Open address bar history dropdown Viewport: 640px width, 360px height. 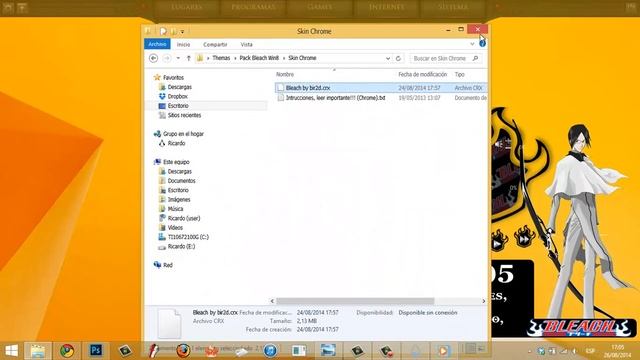[x=388, y=58]
